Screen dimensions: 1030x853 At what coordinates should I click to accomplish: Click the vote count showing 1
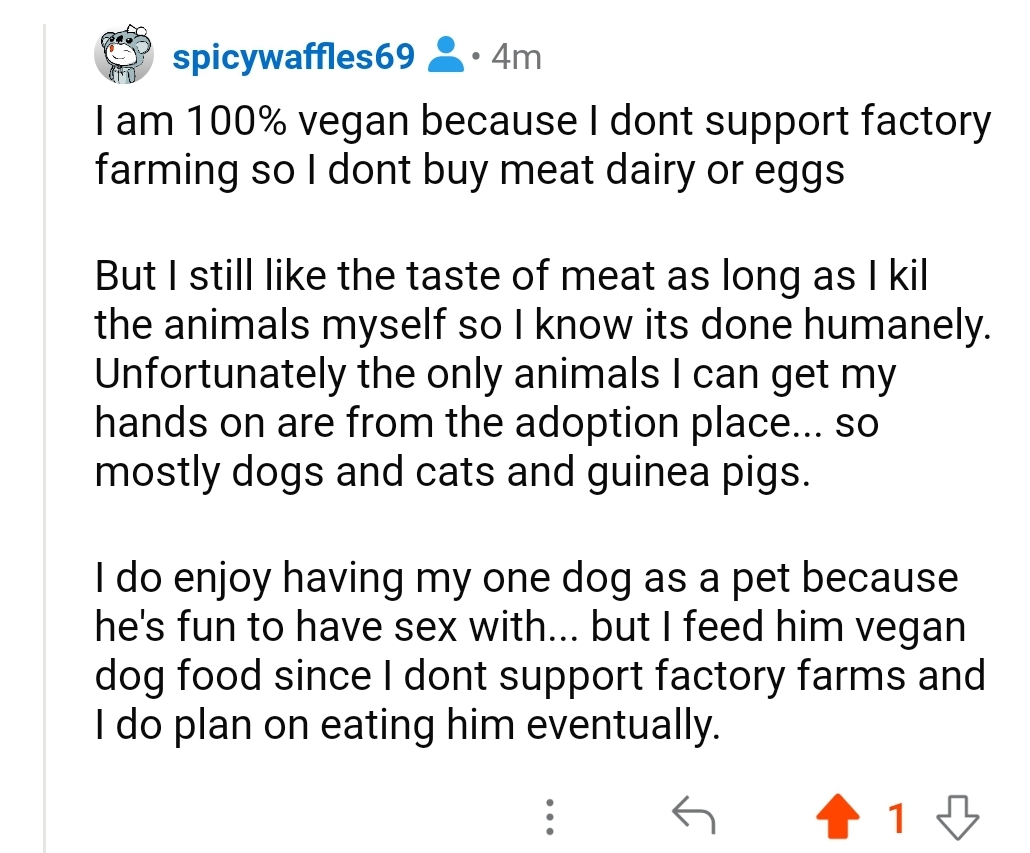[x=897, y=817]
